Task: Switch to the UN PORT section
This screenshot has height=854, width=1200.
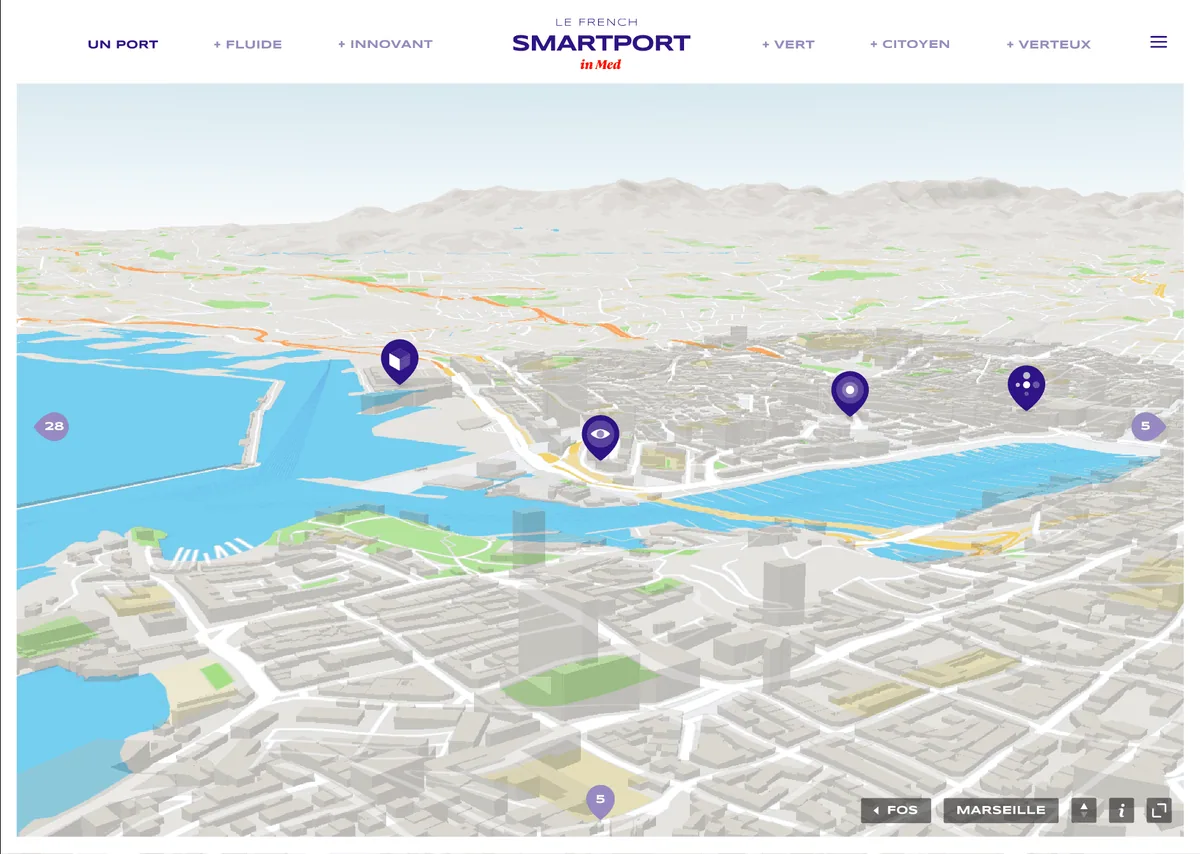Action: point(123,44)
